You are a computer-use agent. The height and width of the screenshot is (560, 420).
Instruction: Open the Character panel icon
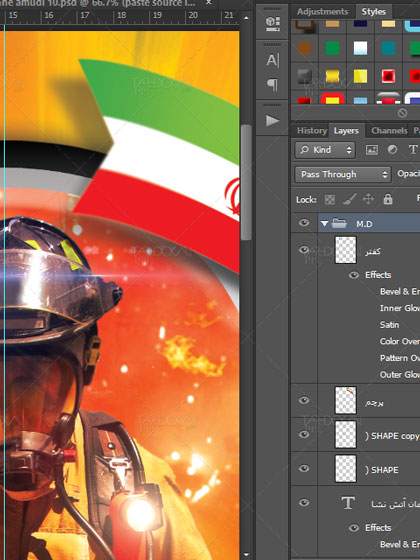272,60
